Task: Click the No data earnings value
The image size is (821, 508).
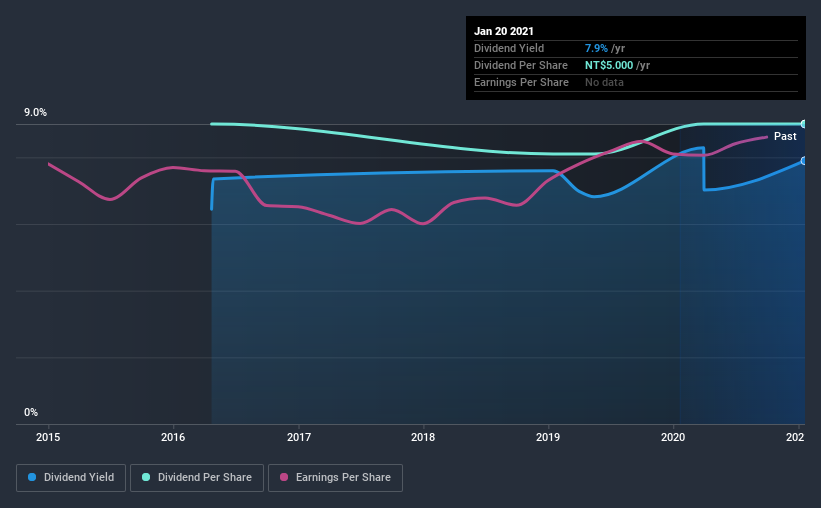Action: coord(604,82)
